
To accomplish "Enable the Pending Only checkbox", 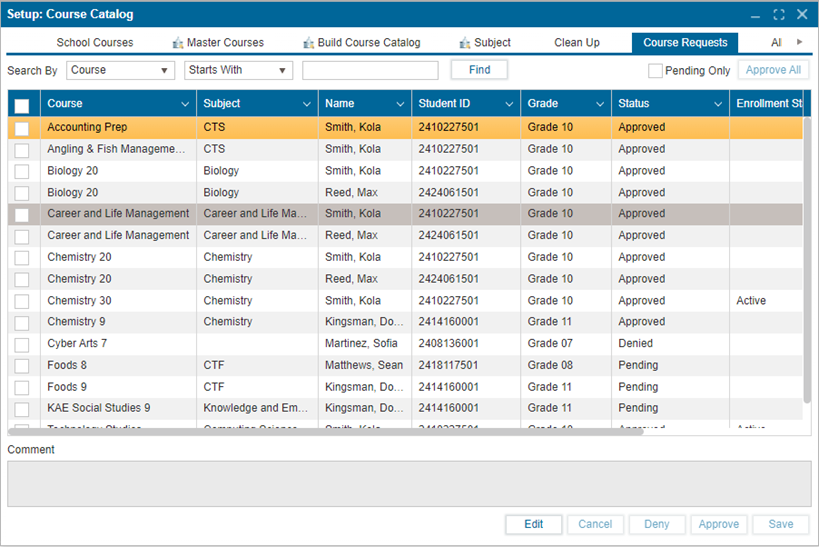I will (655, 71).
